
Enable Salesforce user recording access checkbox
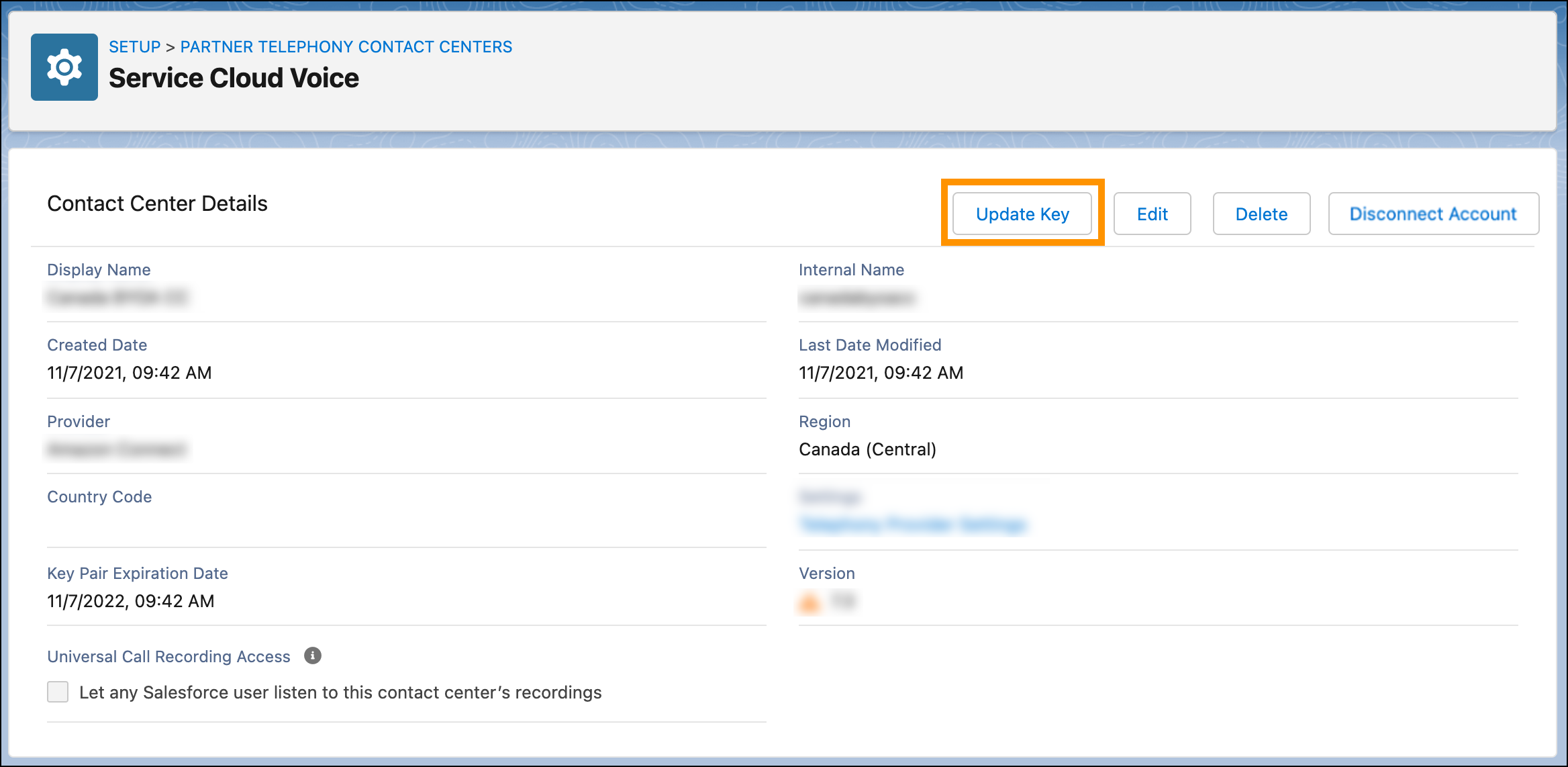pos(58,692)
